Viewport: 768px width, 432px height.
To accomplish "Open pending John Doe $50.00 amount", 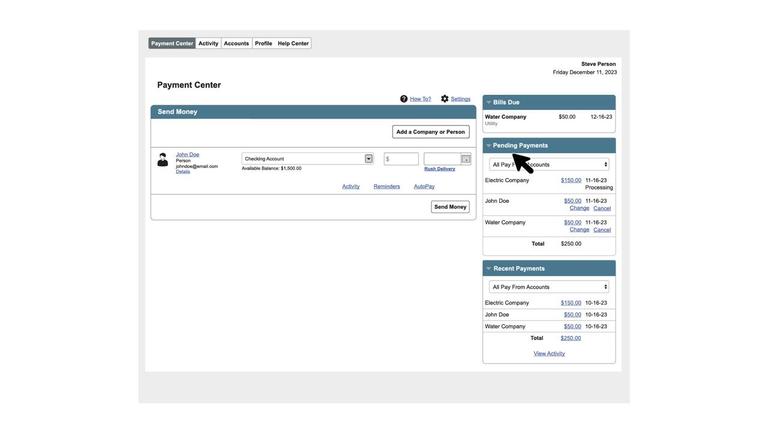I will click(x=573, y=201).
